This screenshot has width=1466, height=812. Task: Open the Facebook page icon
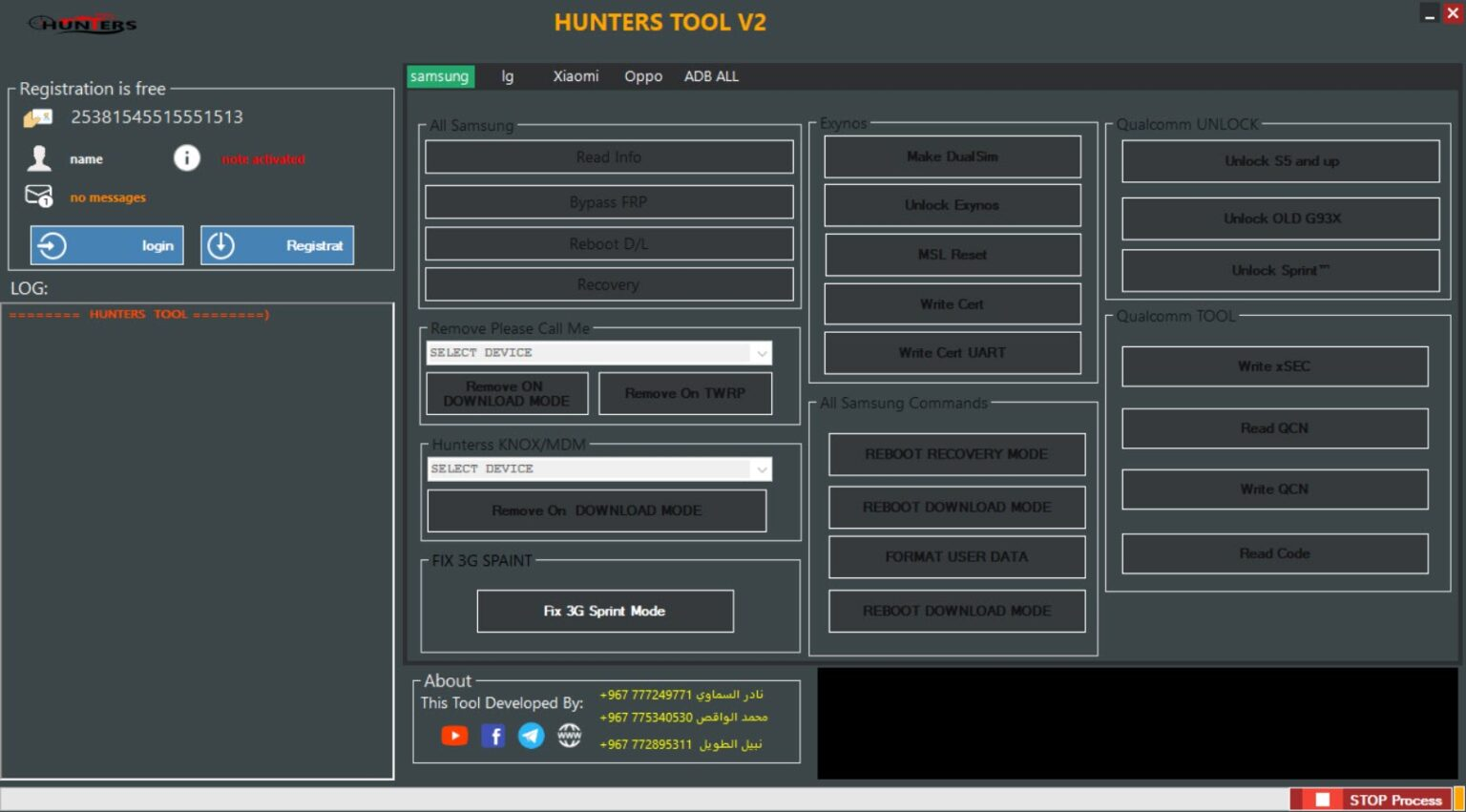(x=492, y=736)
